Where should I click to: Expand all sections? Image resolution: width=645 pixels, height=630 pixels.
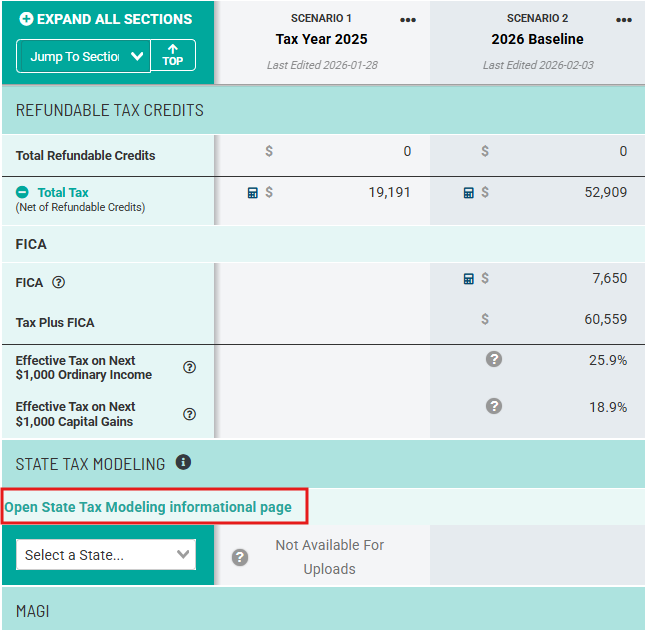106,19
